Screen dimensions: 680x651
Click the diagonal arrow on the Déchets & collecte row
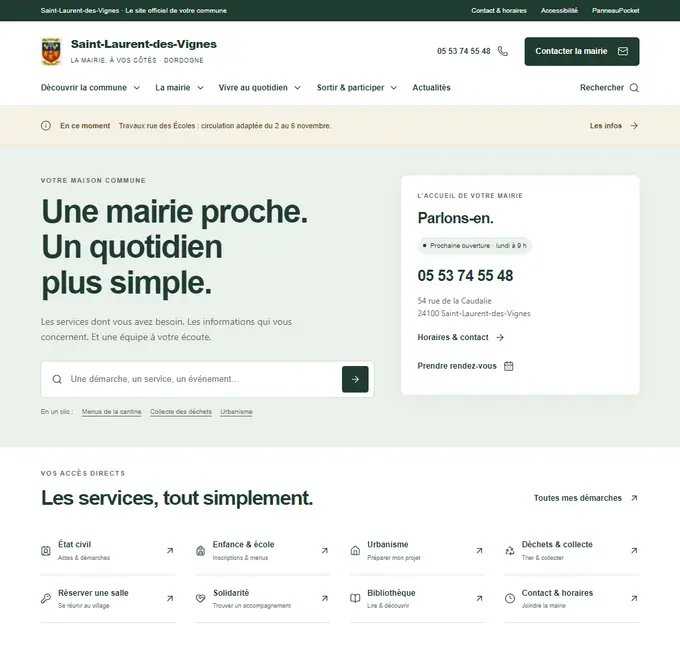(634, 551)
